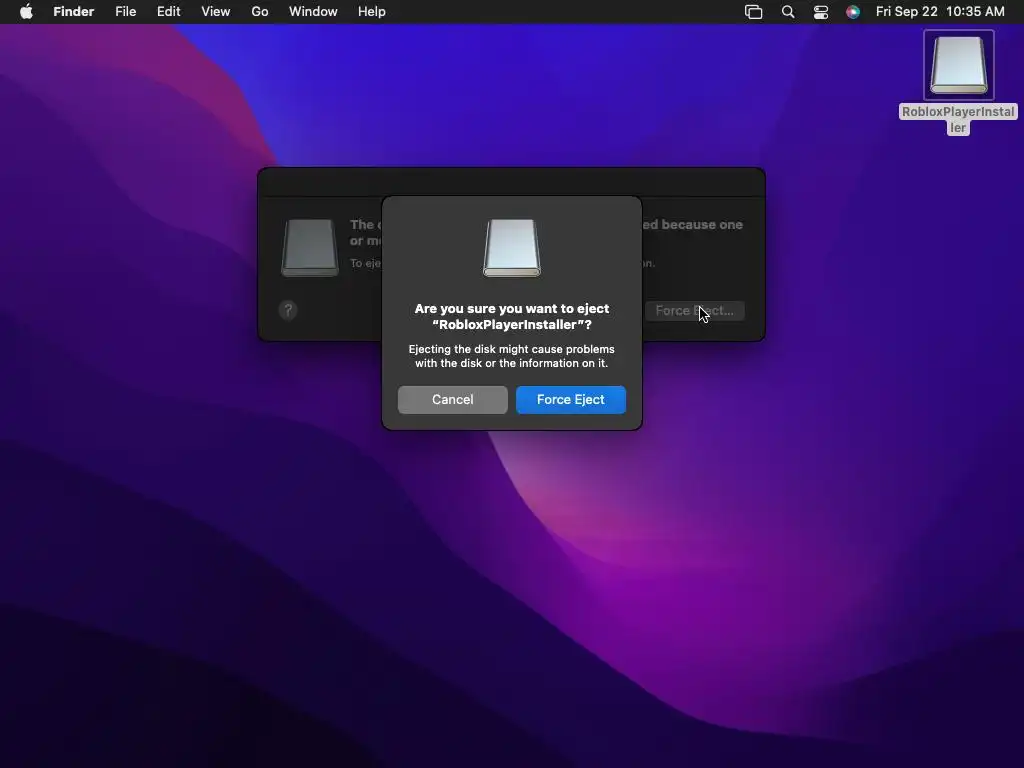Open Control Center icon
This screenshot has width=1024, height=768.
click(x=821, y=12)
